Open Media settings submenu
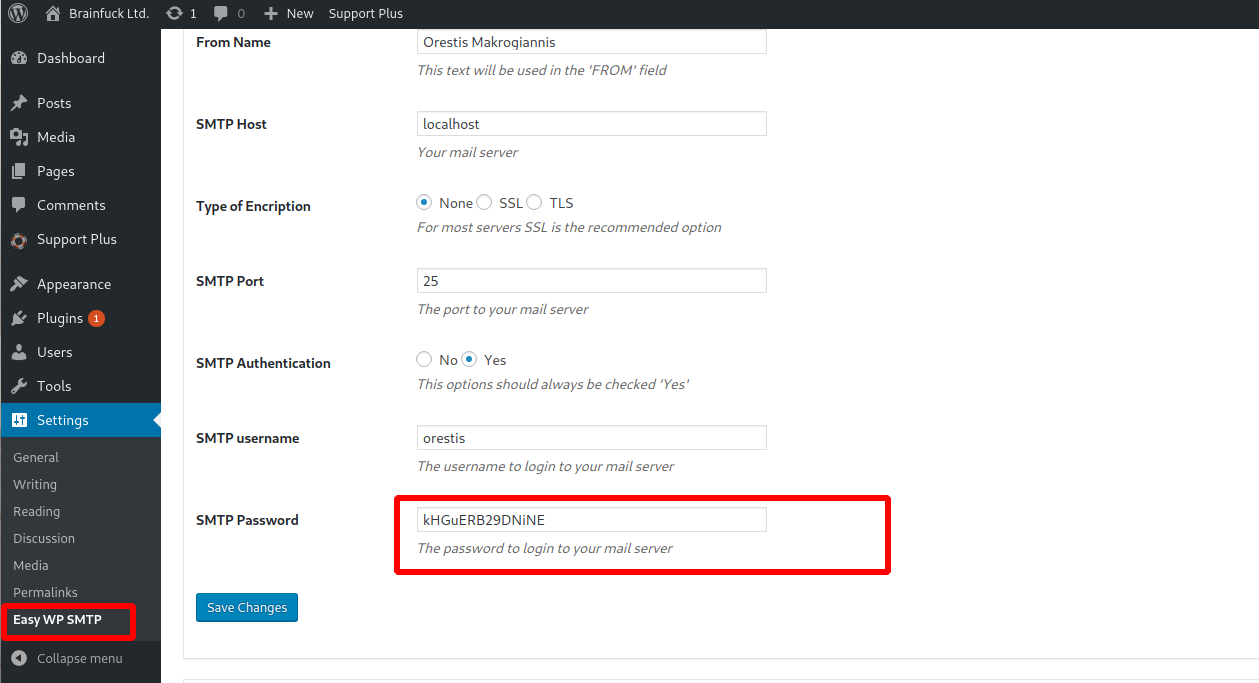 click(31, 565)
